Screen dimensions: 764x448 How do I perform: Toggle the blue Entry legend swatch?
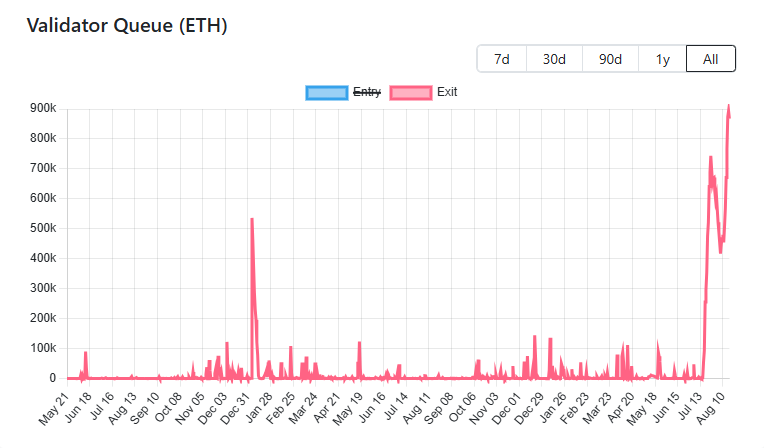[327, 93]
